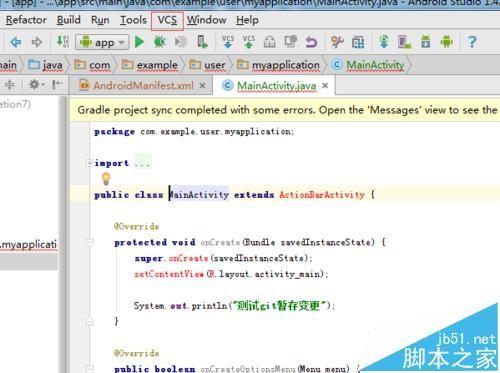Click the yellow lightbulb intention icon
Viewport: 500px width, 373px height.
106,179
